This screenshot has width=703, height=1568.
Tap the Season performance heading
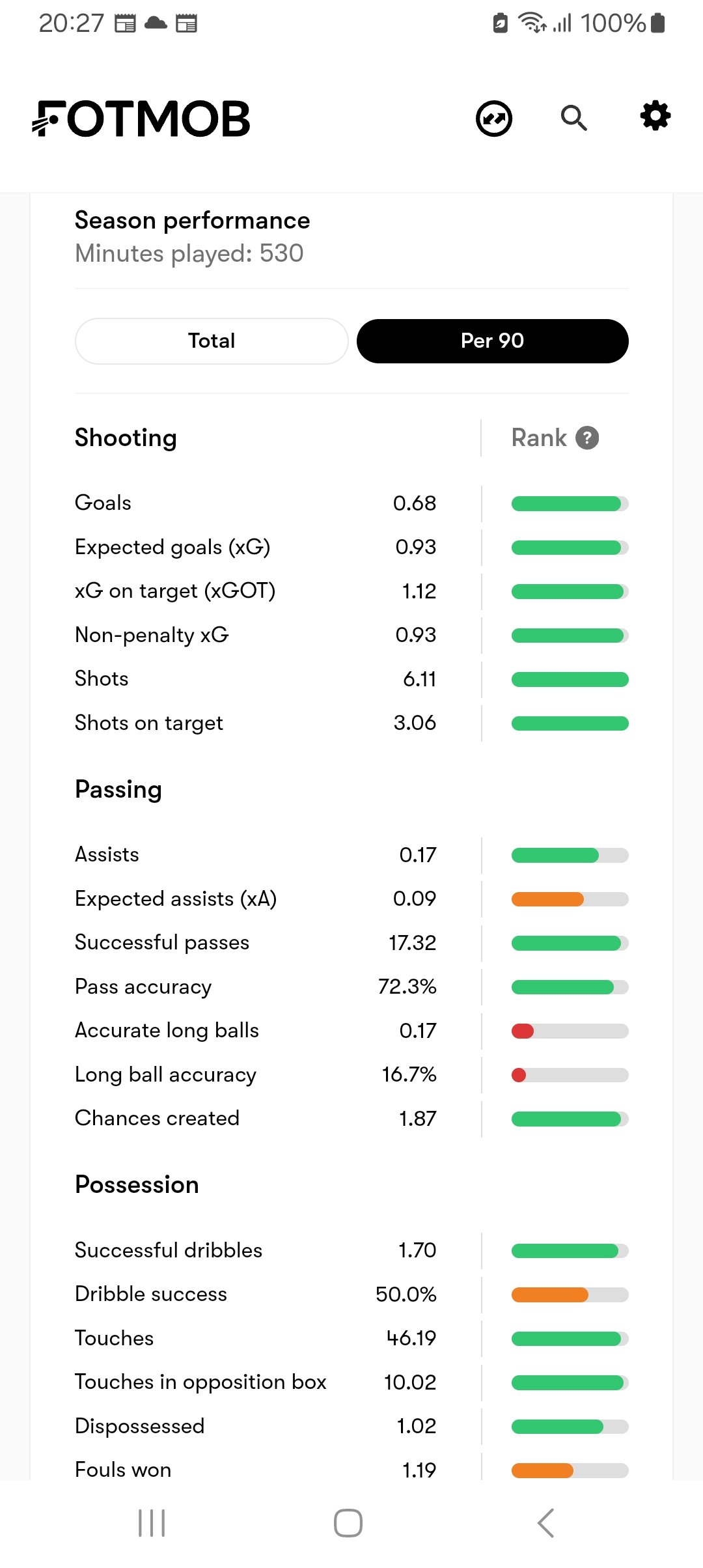(x=192, y=221)
